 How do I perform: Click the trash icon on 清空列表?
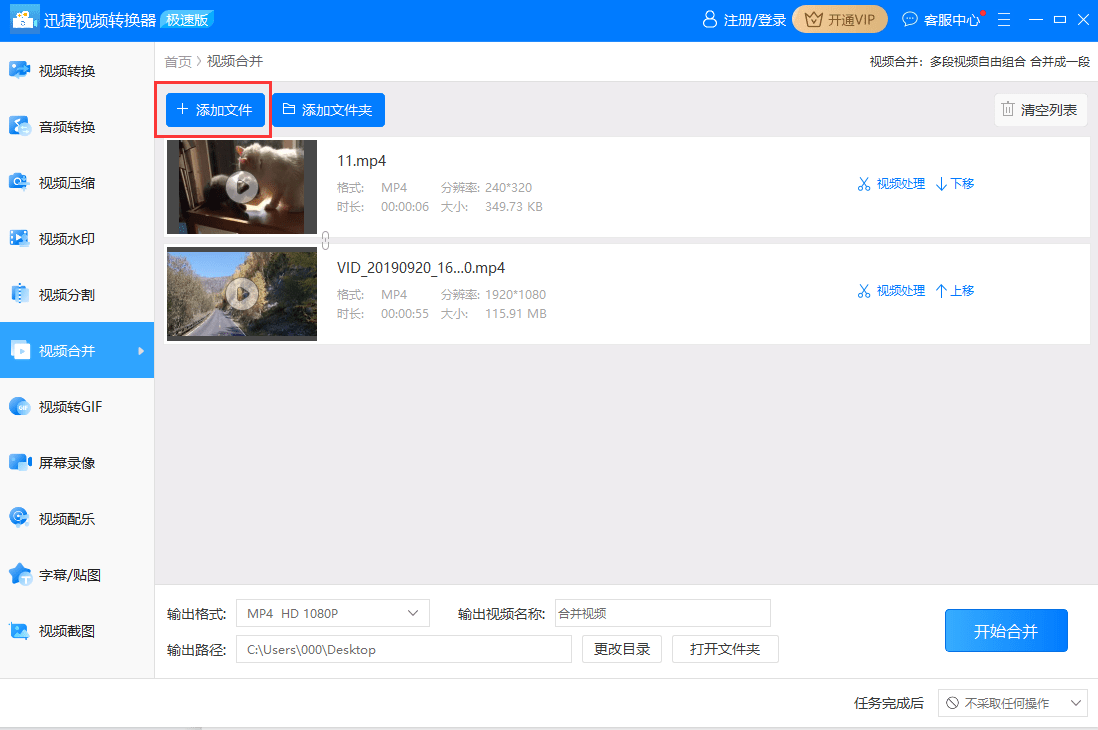(x=1008, y=109)
